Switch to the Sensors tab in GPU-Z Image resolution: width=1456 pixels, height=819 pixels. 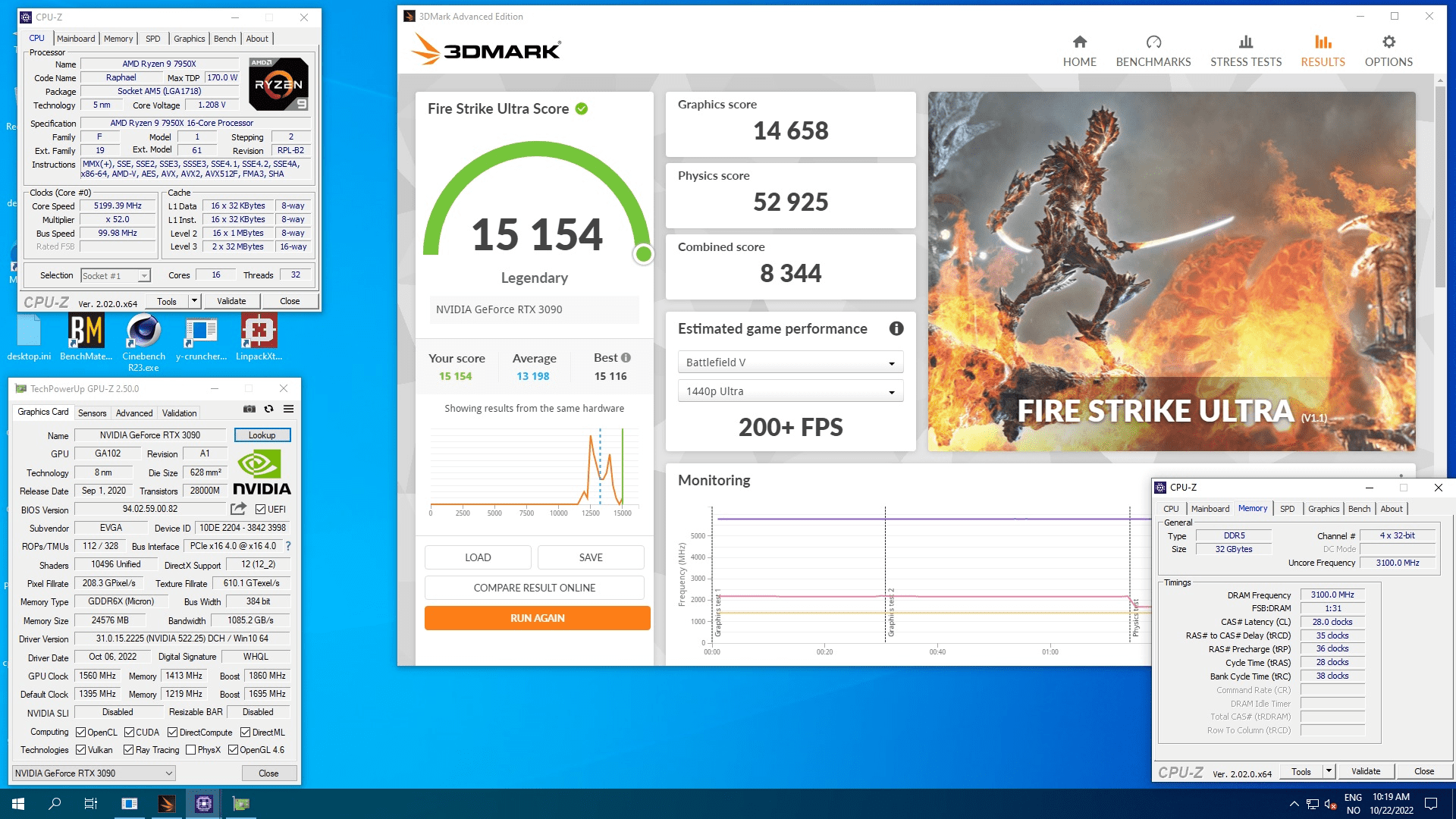(x=93, y=413)
